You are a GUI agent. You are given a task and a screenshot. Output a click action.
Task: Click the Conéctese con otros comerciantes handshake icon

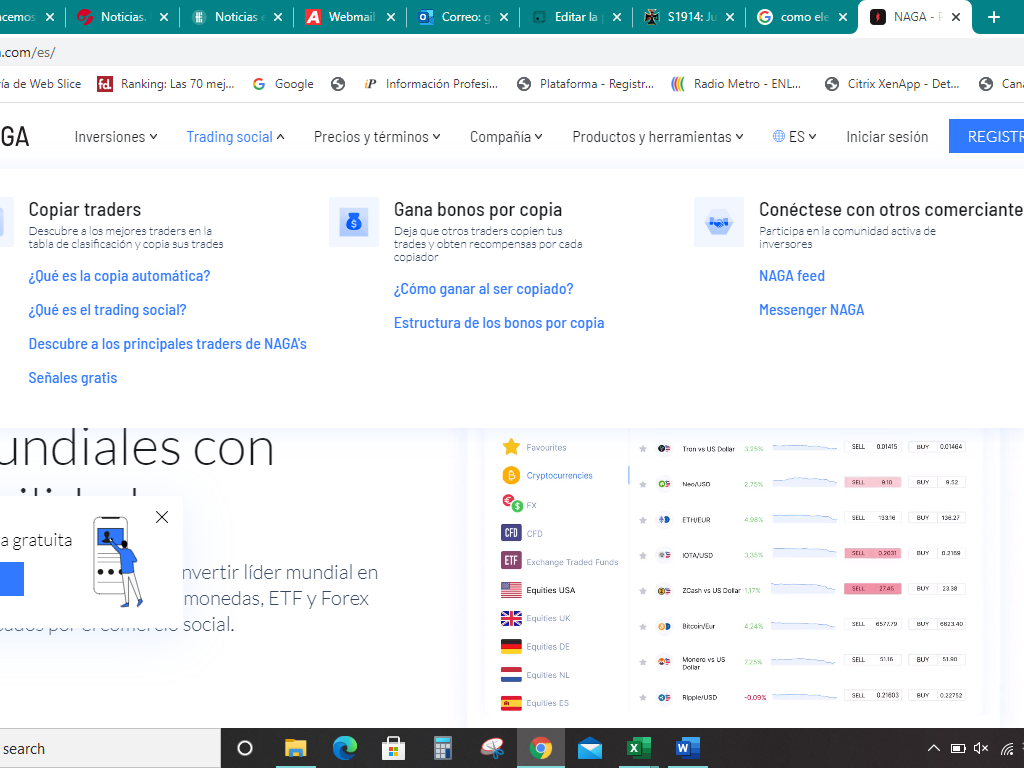(718, 222)
